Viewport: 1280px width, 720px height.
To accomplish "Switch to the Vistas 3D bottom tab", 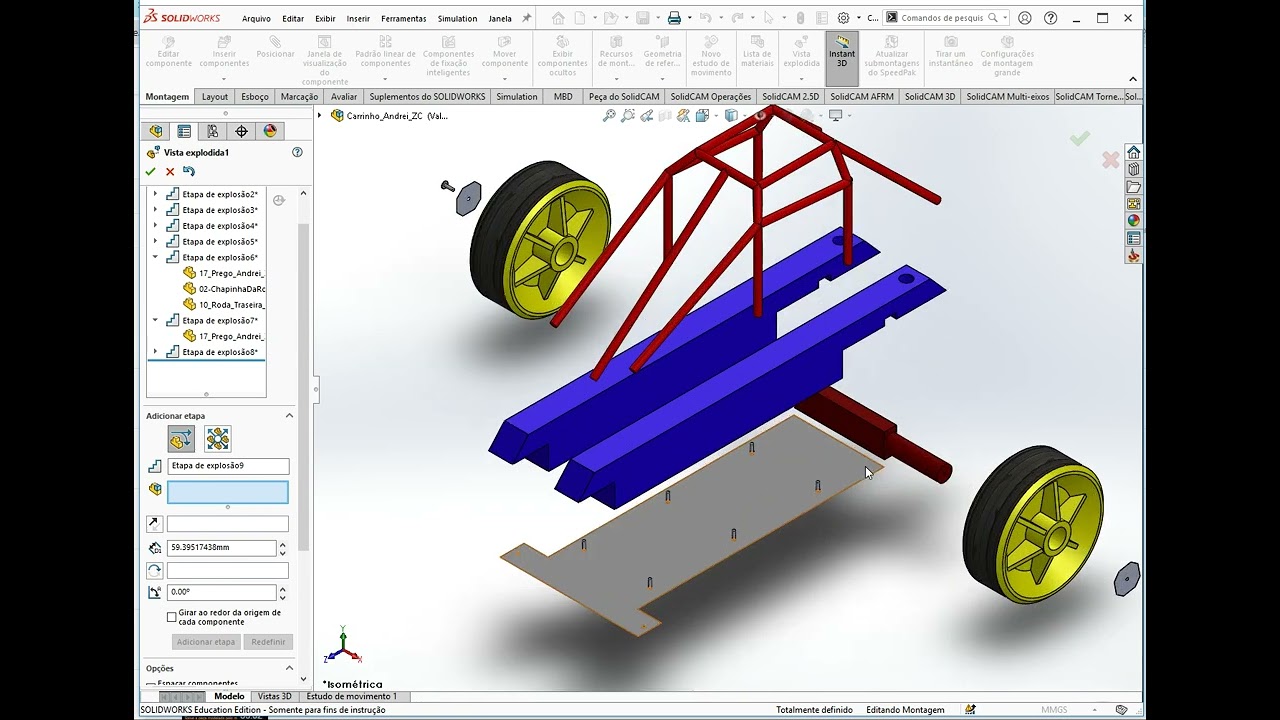I will (274, 696).
